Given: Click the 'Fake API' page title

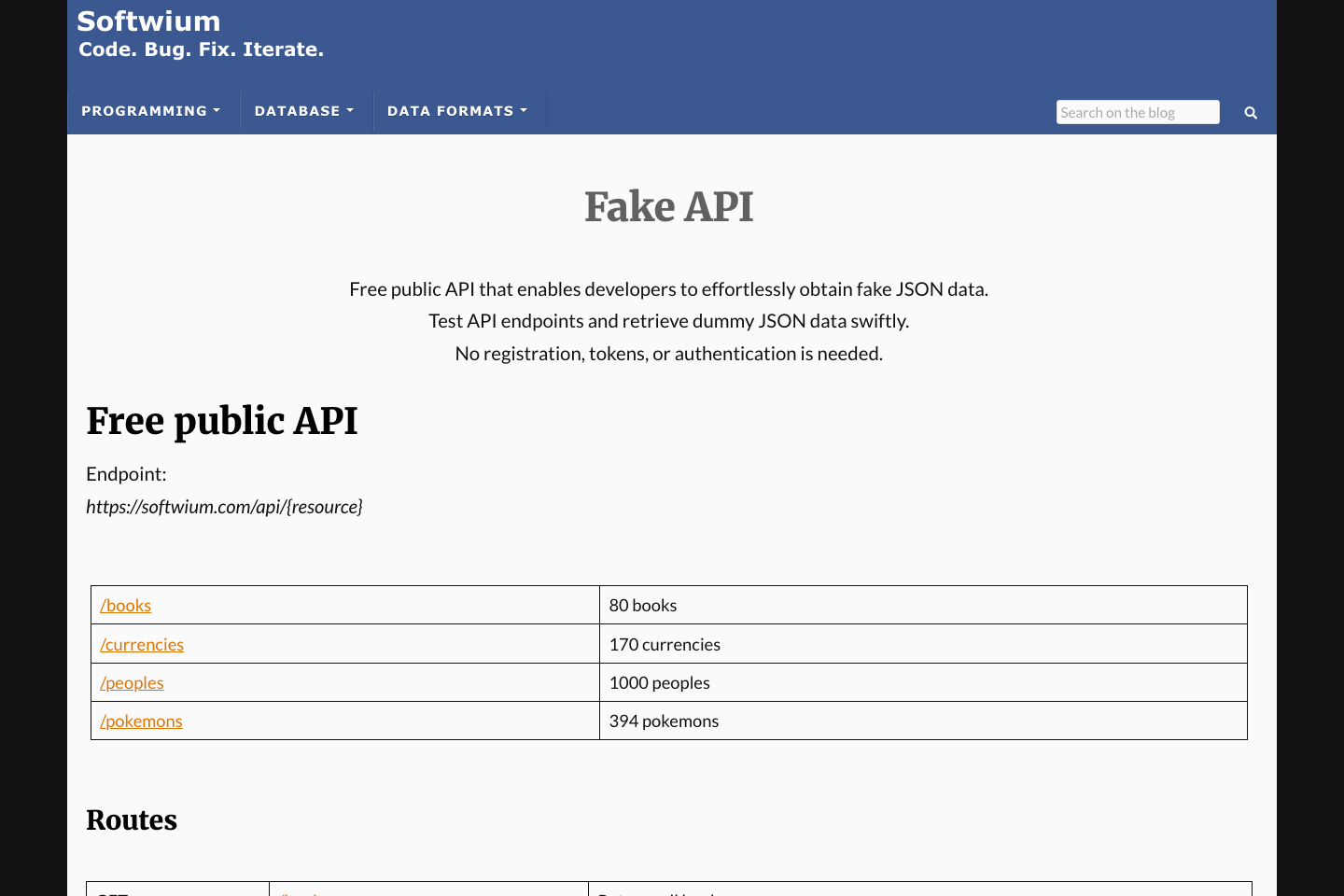Looking at the screenshot, I should click(668, 207).
